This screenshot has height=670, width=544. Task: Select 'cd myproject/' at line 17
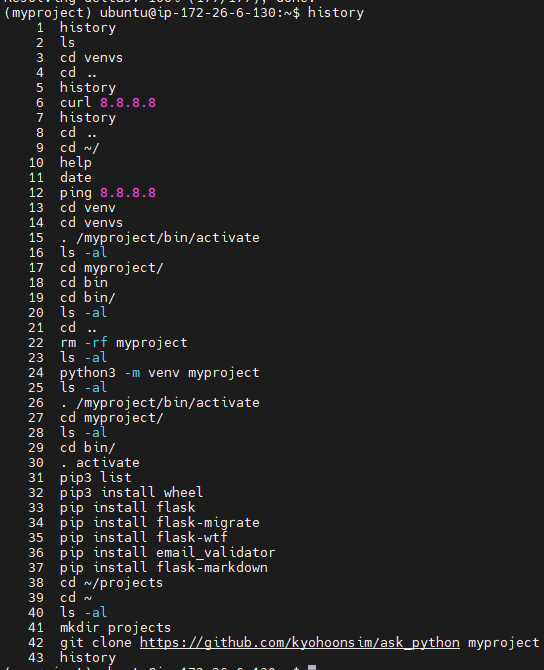point(112,268)
